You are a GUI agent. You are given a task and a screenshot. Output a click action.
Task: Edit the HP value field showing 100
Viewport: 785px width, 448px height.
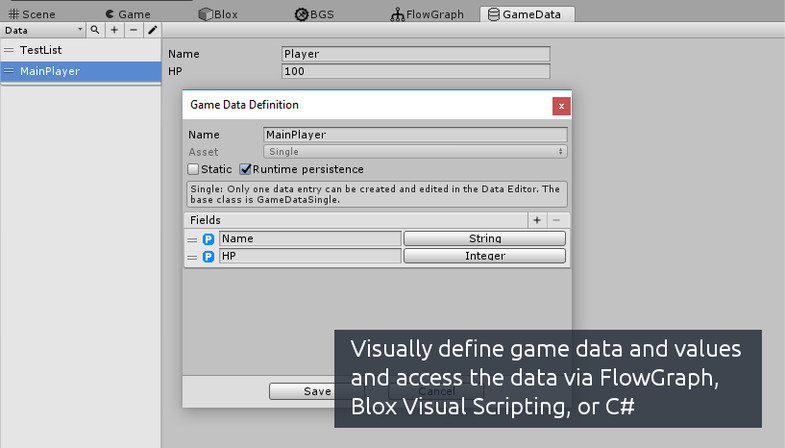click(416, 71)
